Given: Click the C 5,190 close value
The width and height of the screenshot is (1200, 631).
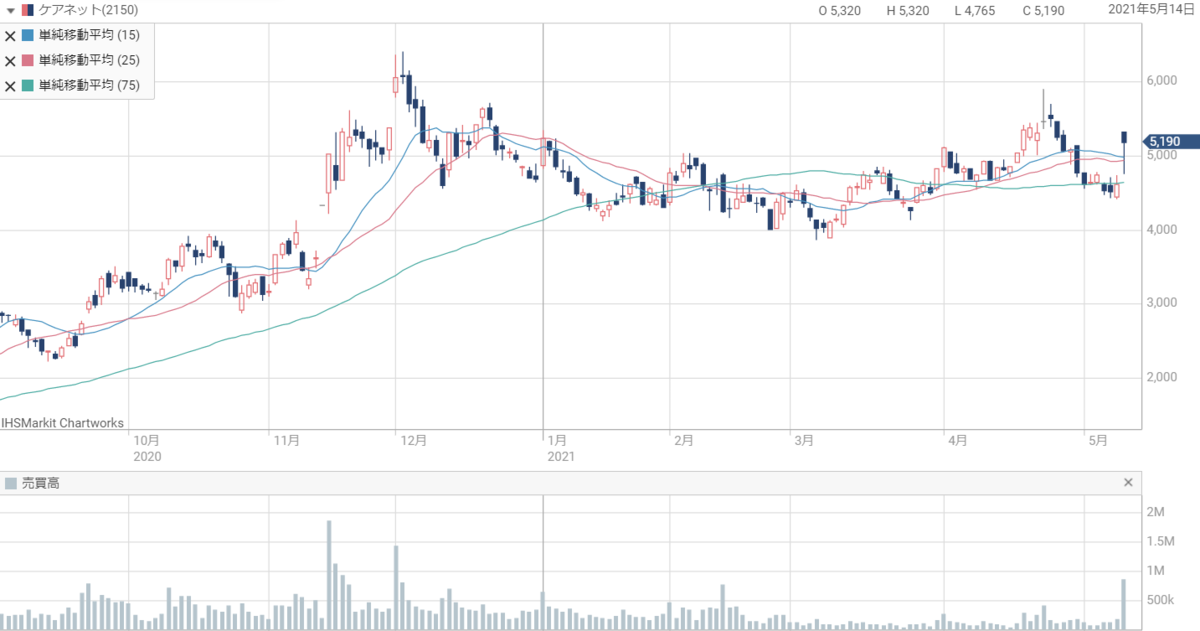Looking at the screenshot, I should [x=1043, y=11].
